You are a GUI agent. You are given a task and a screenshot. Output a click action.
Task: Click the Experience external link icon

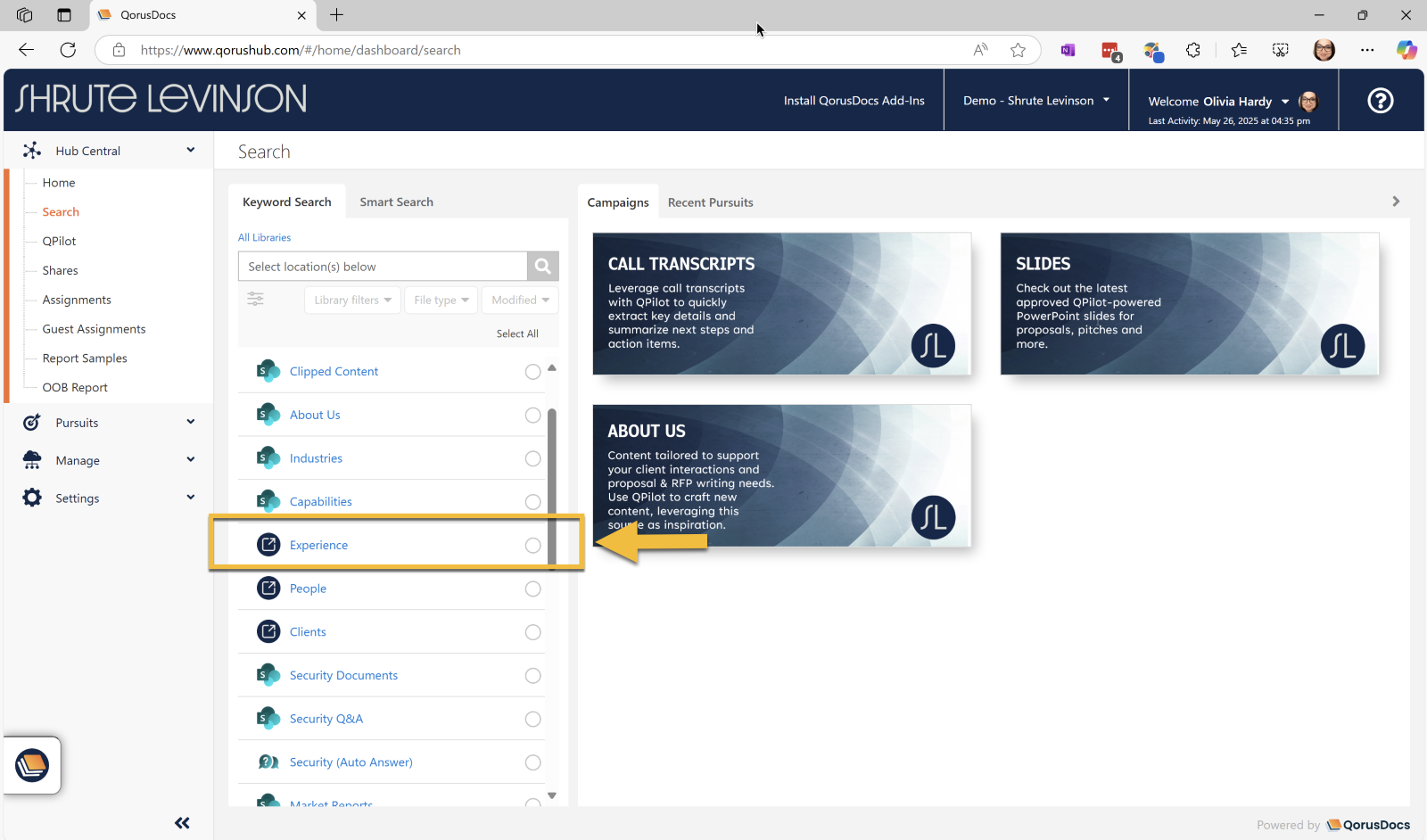tap(268, 545)
